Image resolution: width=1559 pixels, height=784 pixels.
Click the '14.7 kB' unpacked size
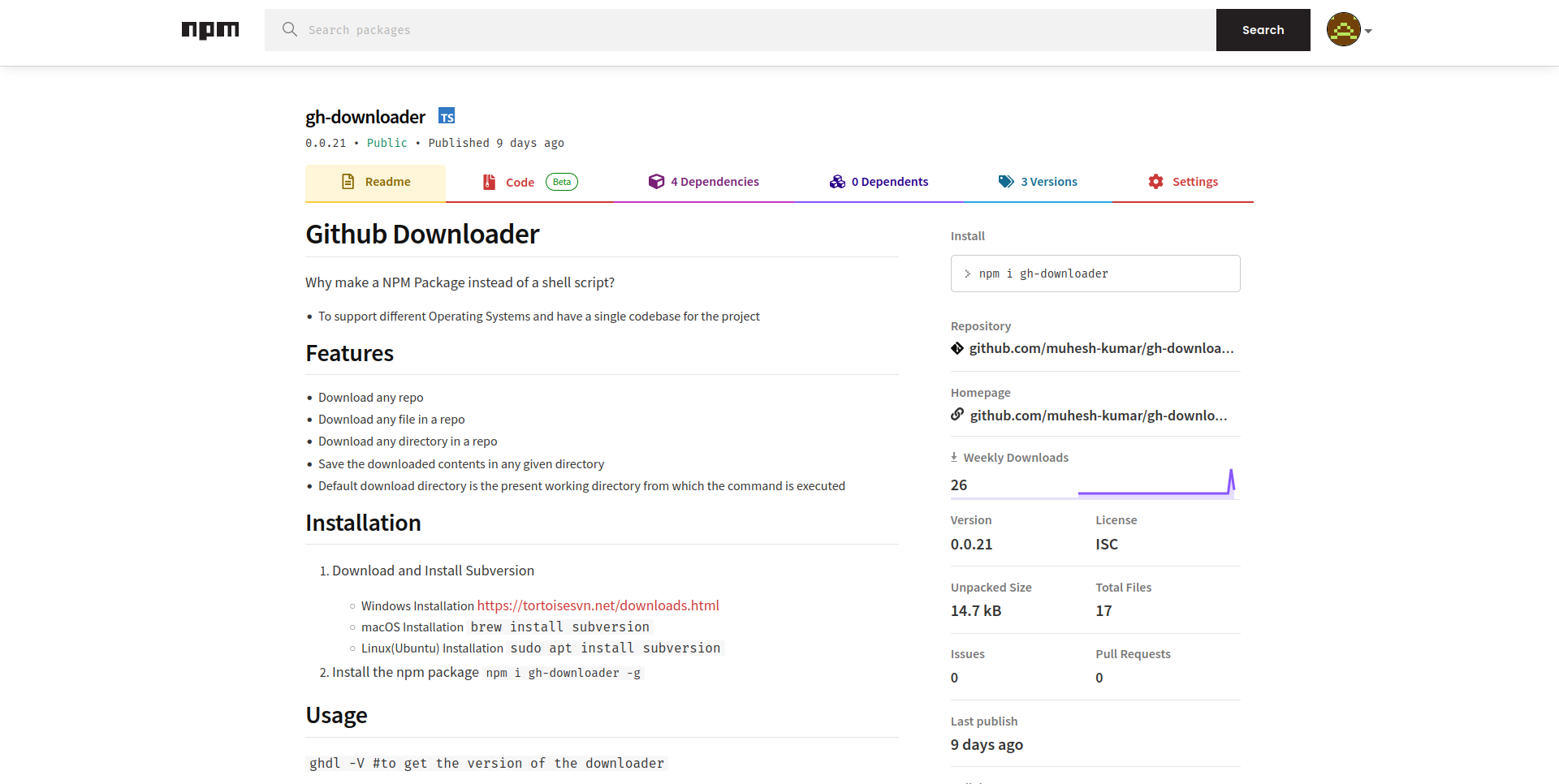(976, 611)
